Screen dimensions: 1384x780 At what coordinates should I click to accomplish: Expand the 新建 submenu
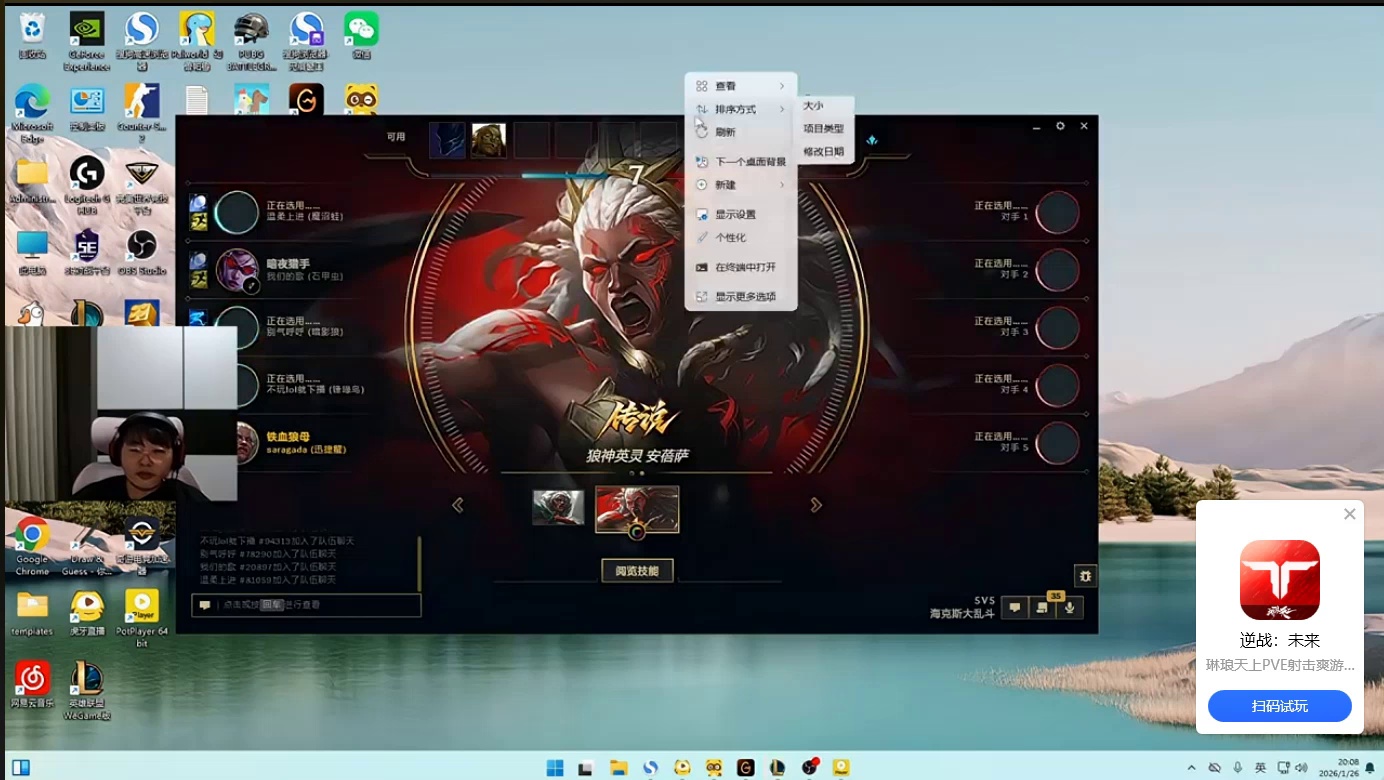pyautogui.click(x=741, y=185)
